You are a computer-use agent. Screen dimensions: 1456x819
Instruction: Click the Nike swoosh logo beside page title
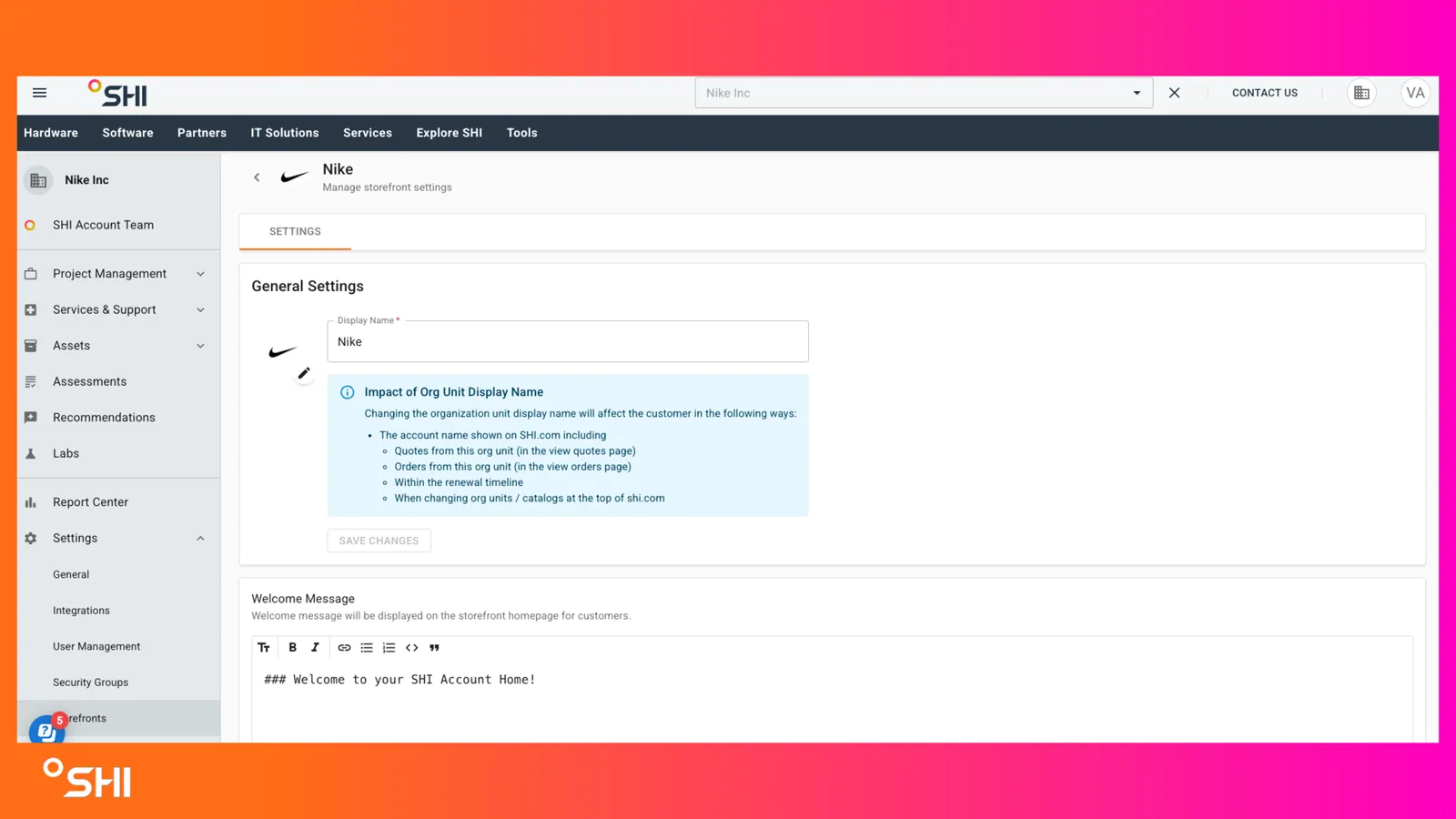tap(295, 177)
